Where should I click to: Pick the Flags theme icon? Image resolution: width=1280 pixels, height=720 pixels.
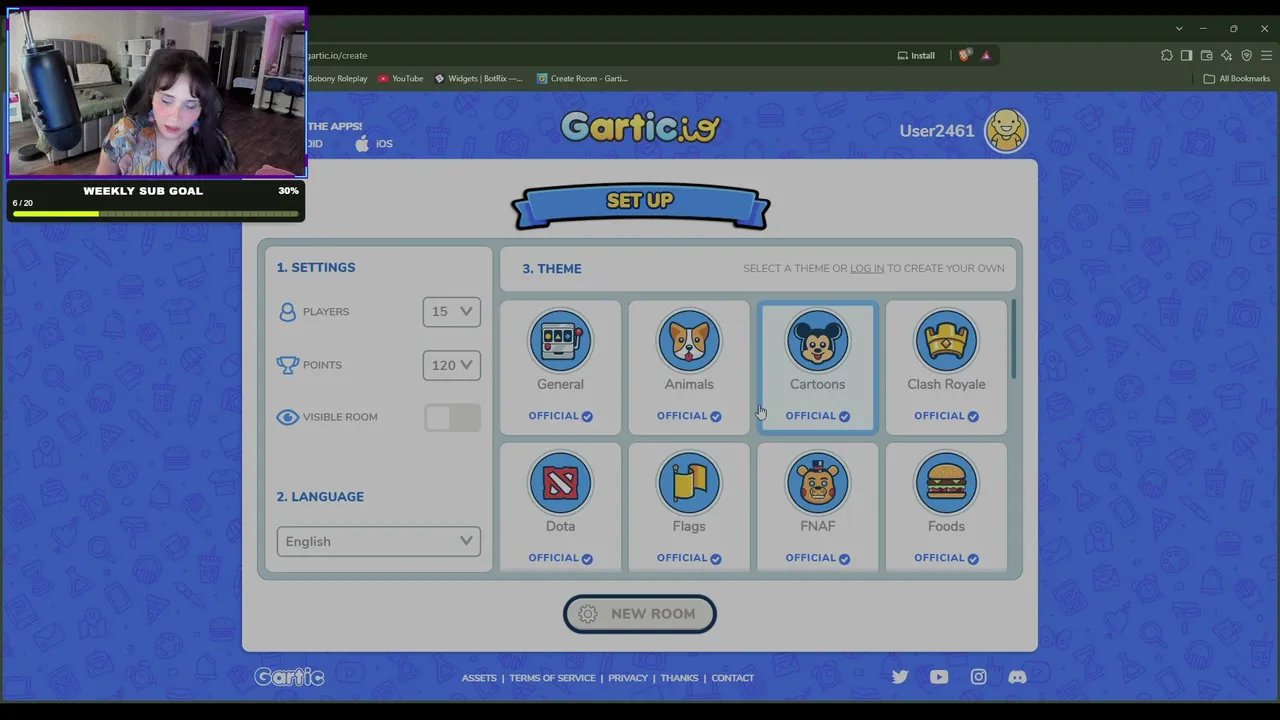click(689, 483)
